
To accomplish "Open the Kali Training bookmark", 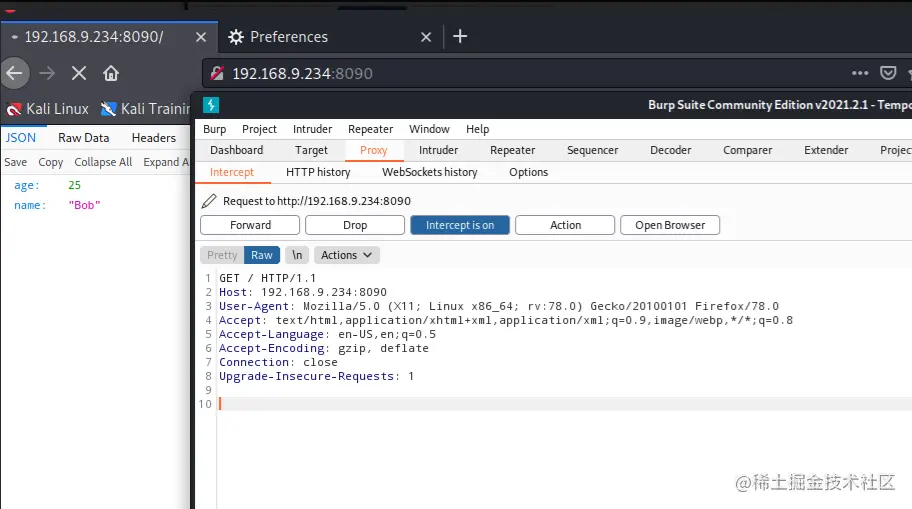I will 145,109.
